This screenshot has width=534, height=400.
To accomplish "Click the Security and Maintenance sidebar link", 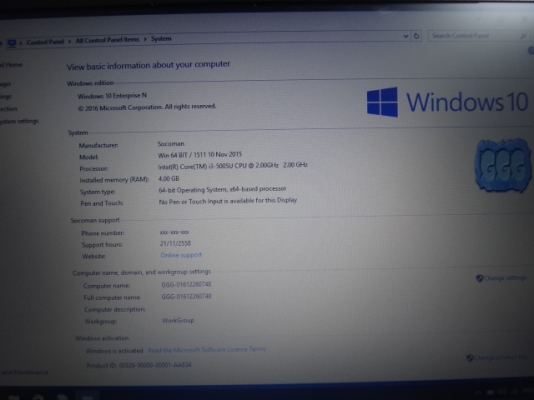I will pyautogui.click(x=24, y=372).
